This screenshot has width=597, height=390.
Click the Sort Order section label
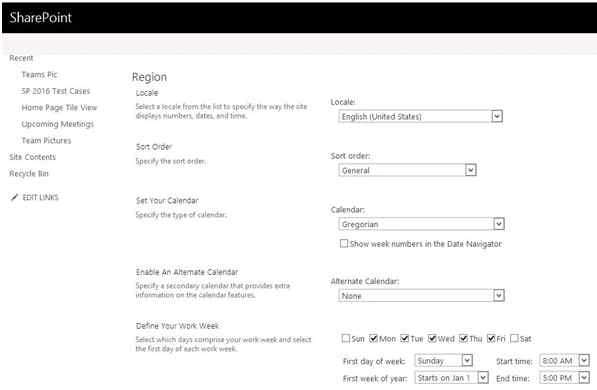point(154,147)
